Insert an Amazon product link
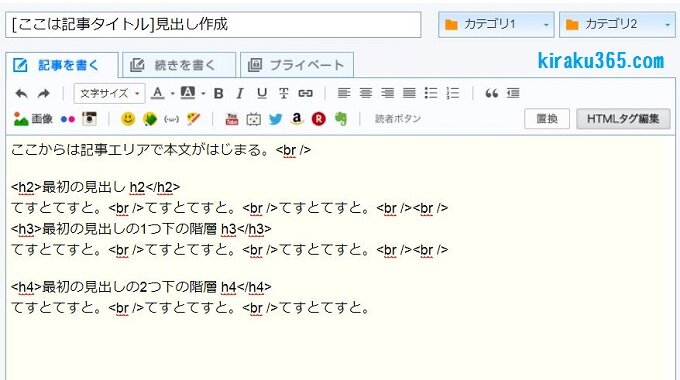Screen dimensions: 680x380 tap(297, 119)
